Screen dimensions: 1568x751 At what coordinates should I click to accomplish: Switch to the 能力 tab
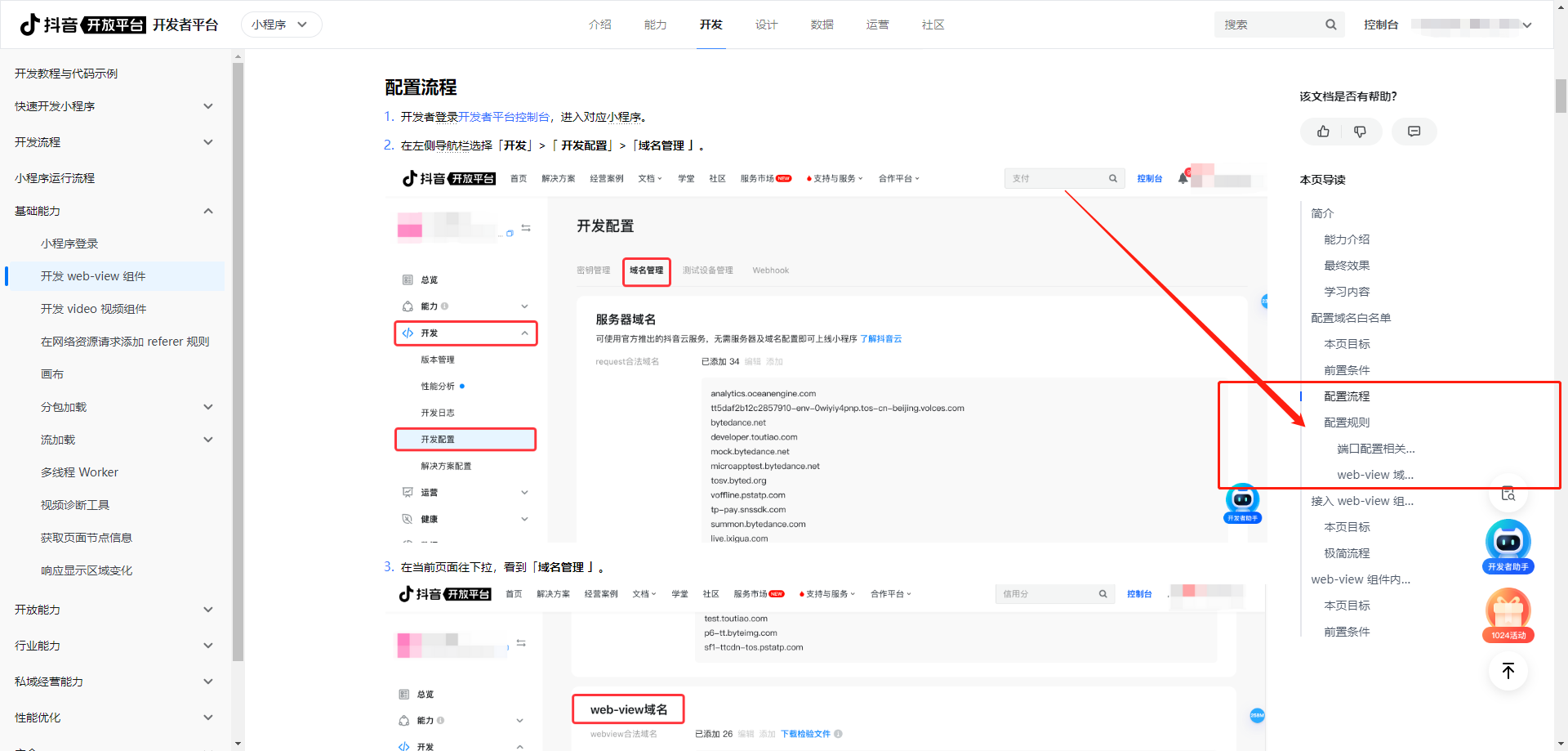[x=656, y=25]
